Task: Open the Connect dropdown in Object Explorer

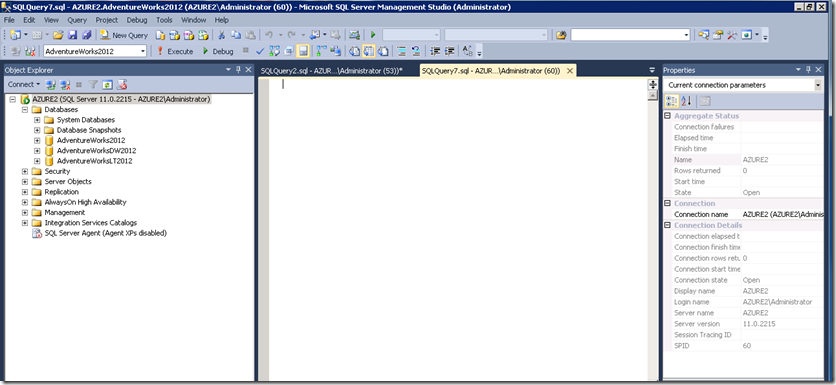Action: (x=24, y=84)
